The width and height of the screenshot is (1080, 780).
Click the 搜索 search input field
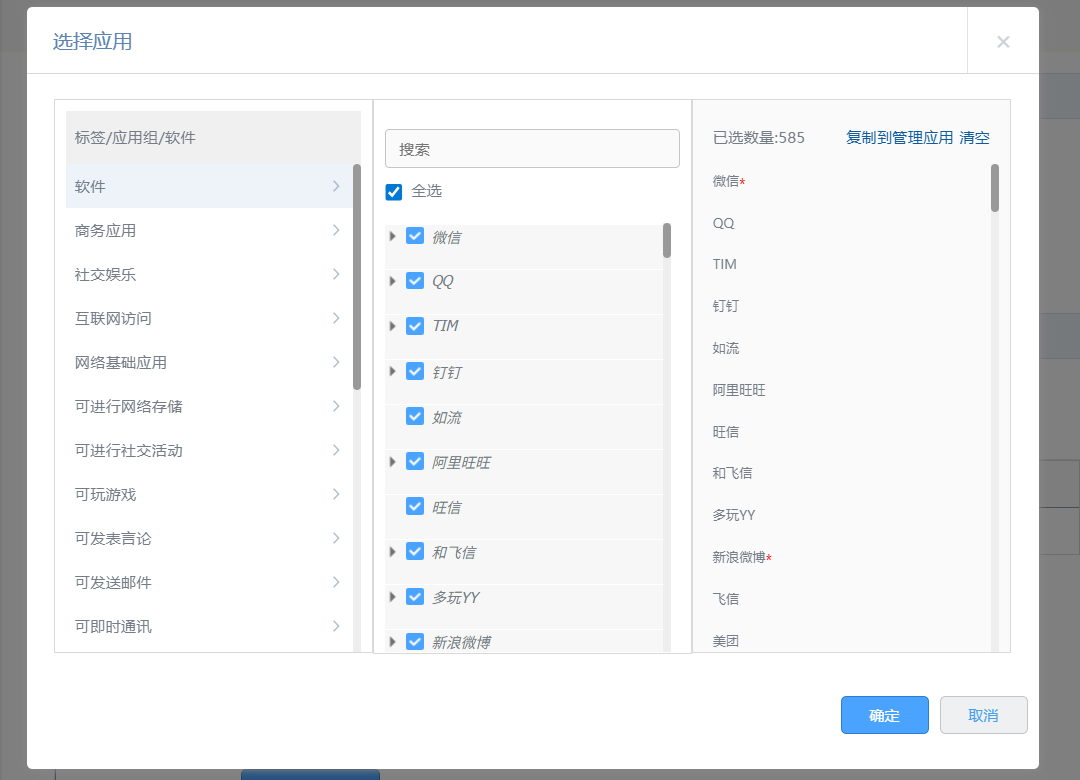(532, 147)
